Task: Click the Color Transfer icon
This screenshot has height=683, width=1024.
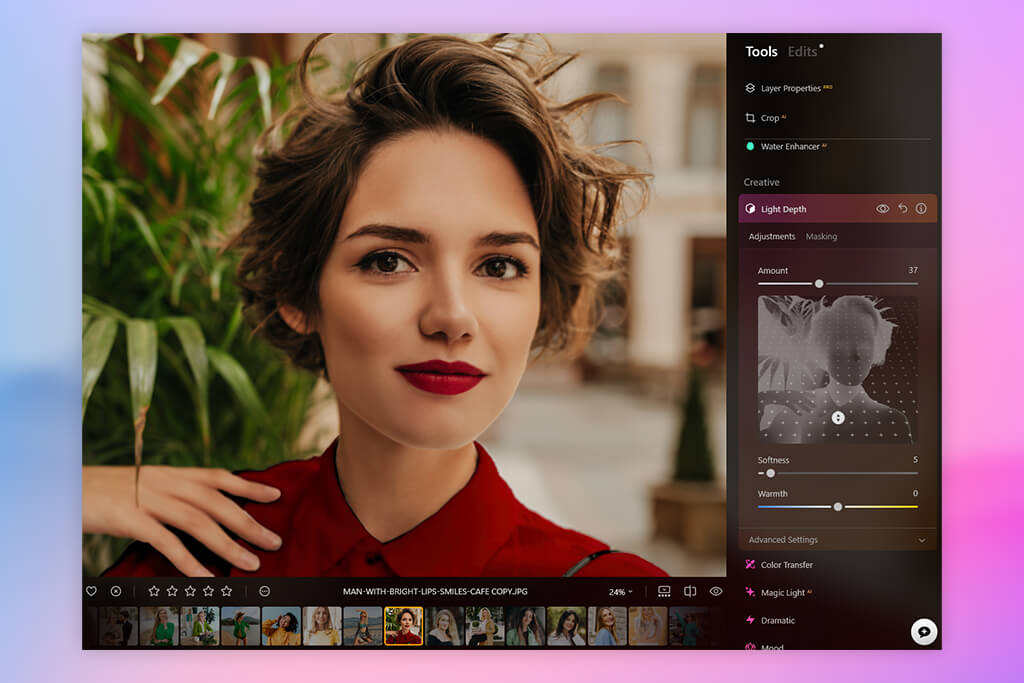Action: 750,564
